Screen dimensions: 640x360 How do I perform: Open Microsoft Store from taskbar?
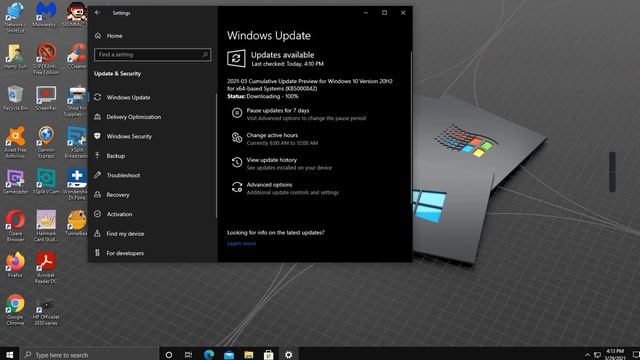pos(269,355)
